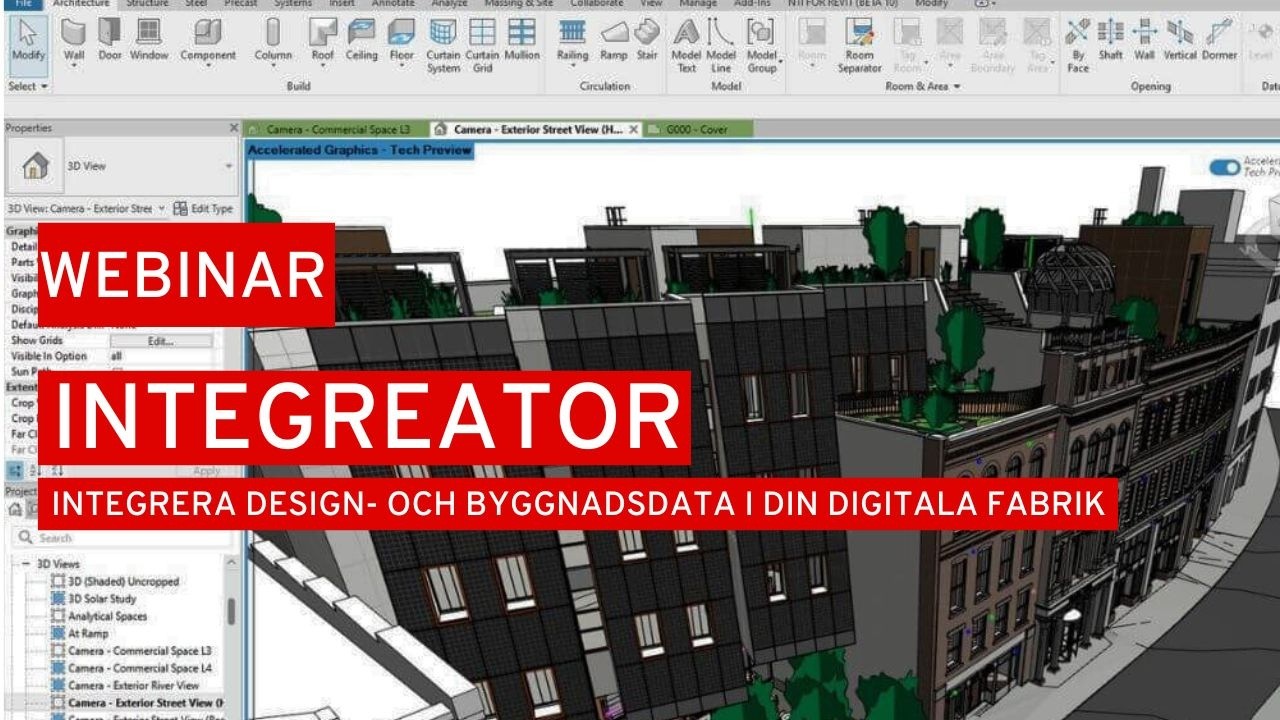Select the Railing tool

(572, 42)
